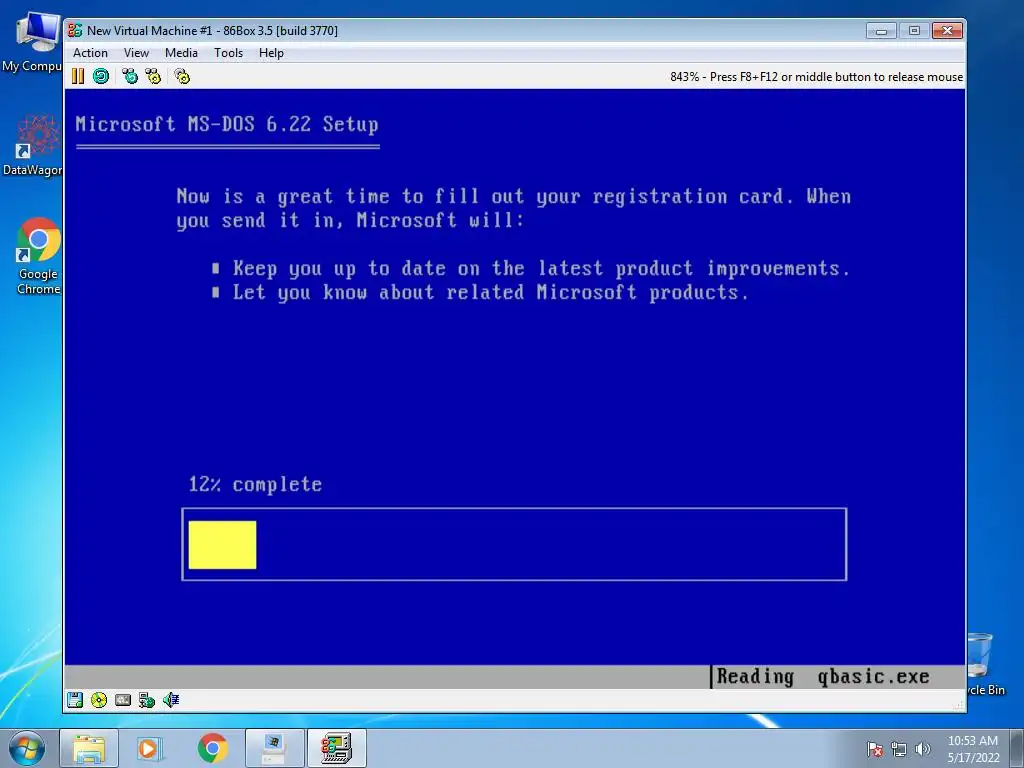
Task: Click the sound speaker status icon
Action: coord(171,700)
